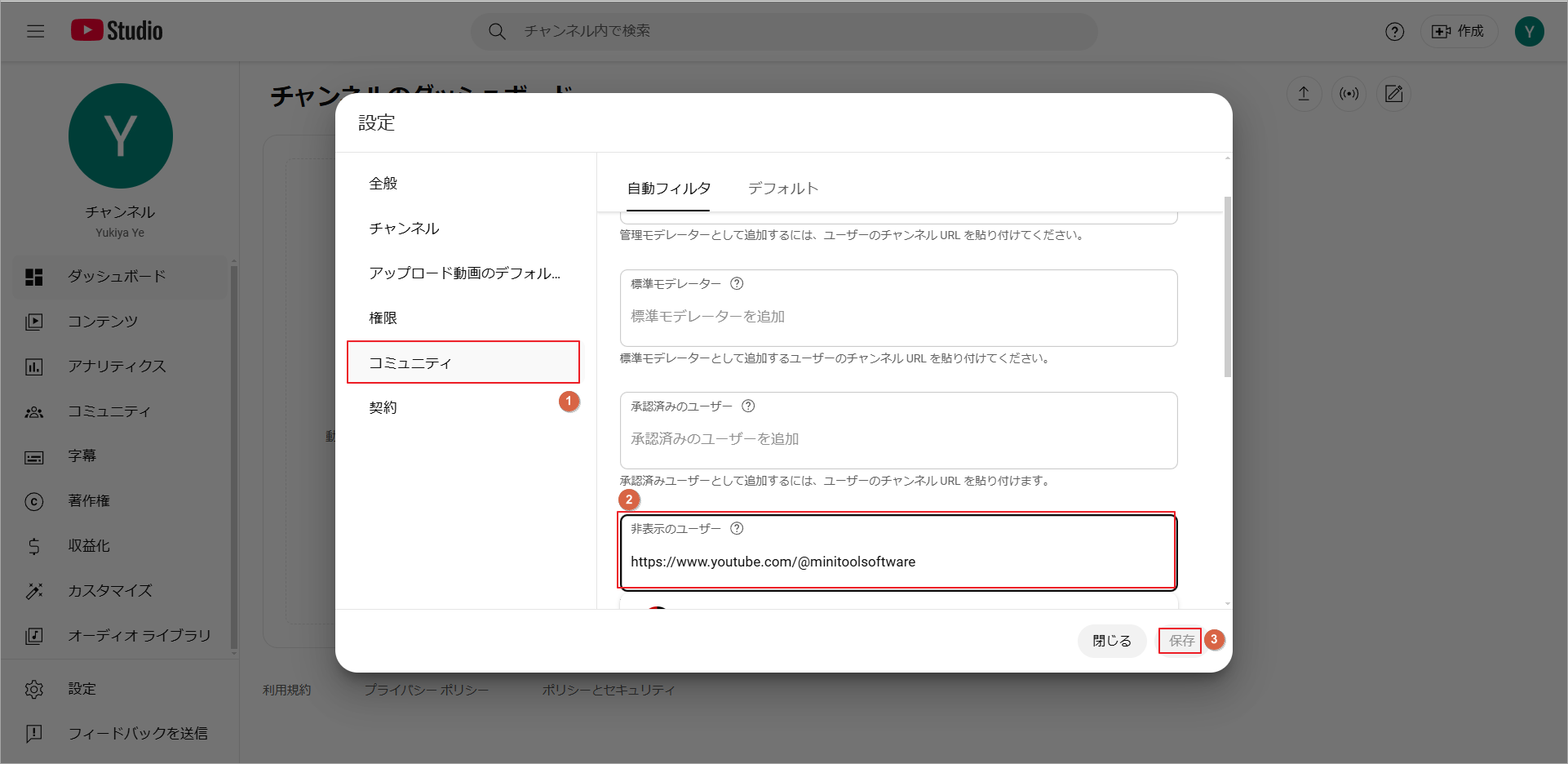Open 著作権 copyright in the sidebar

[121, 501]
